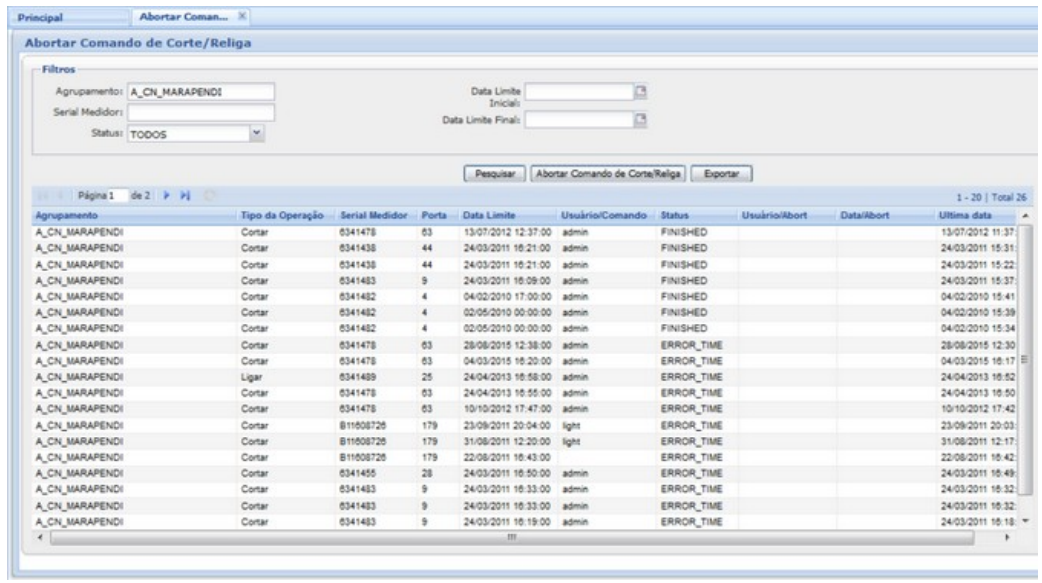Sort by the Status column header
This screenshot has width=1042, height=583.
point(674,216)
